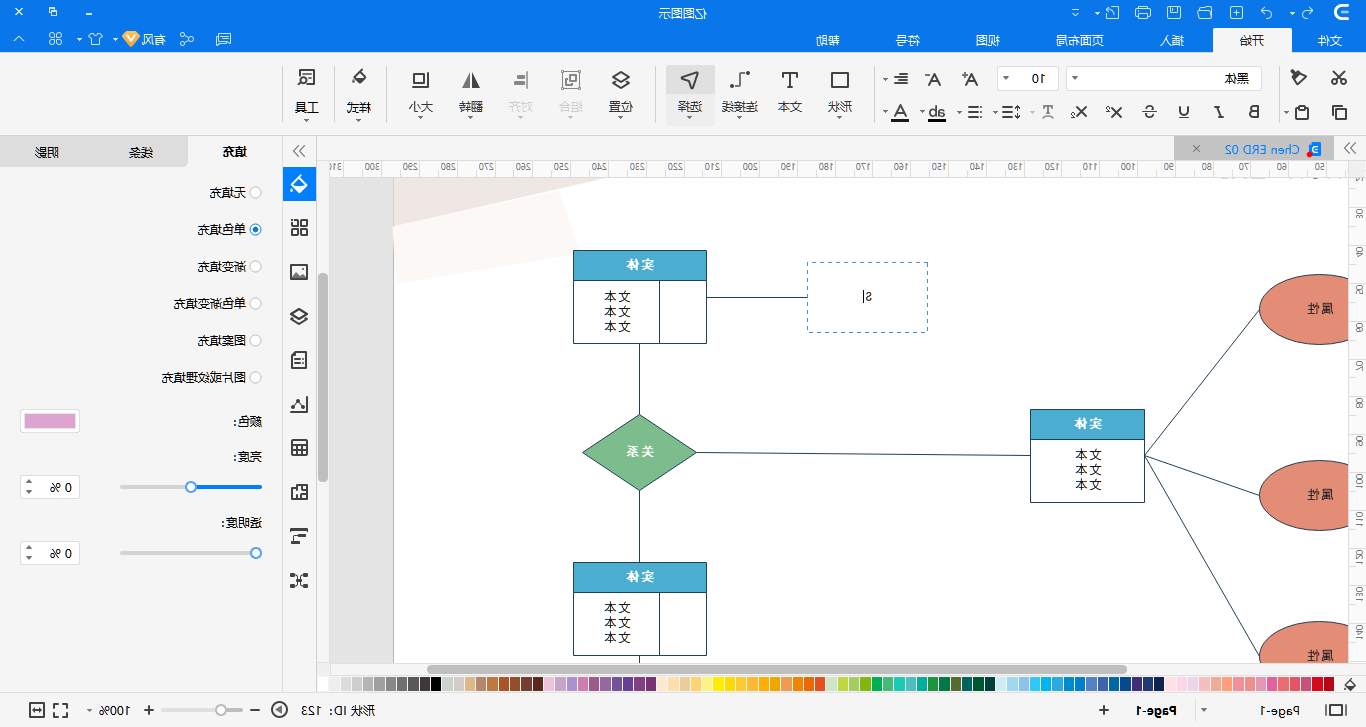Click the Paste clipboard icon
The image size is (1366, 727).
pos(1301,112)
